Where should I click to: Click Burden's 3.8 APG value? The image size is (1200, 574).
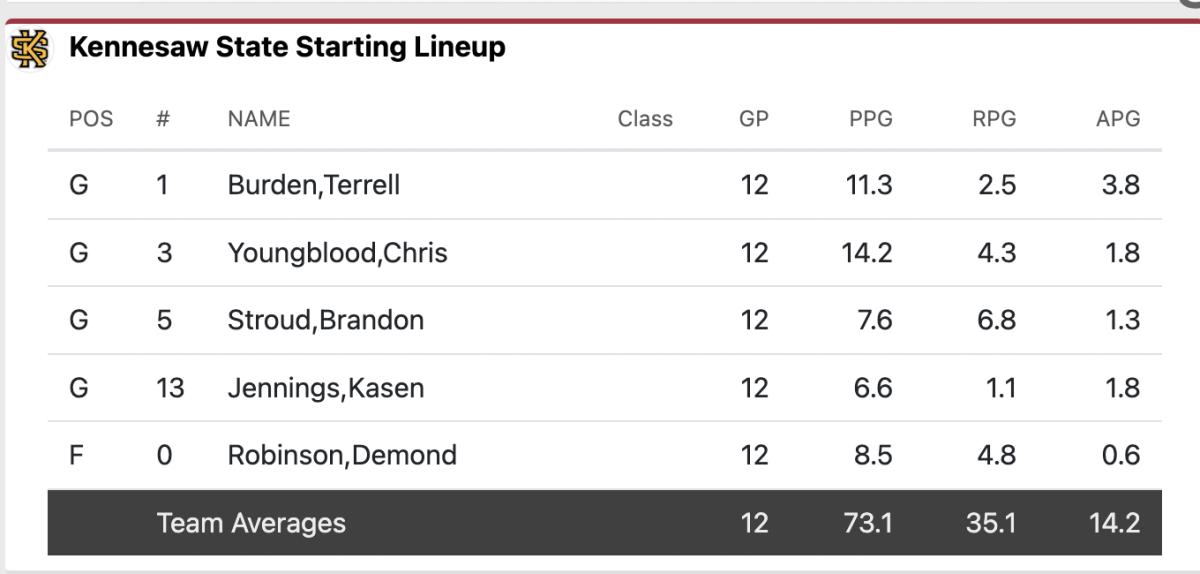point(1120,185)
